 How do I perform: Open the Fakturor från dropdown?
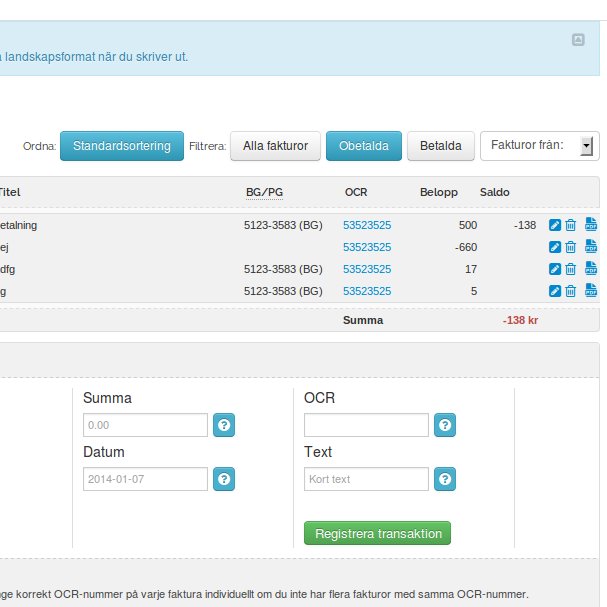[x=539, y=146]
